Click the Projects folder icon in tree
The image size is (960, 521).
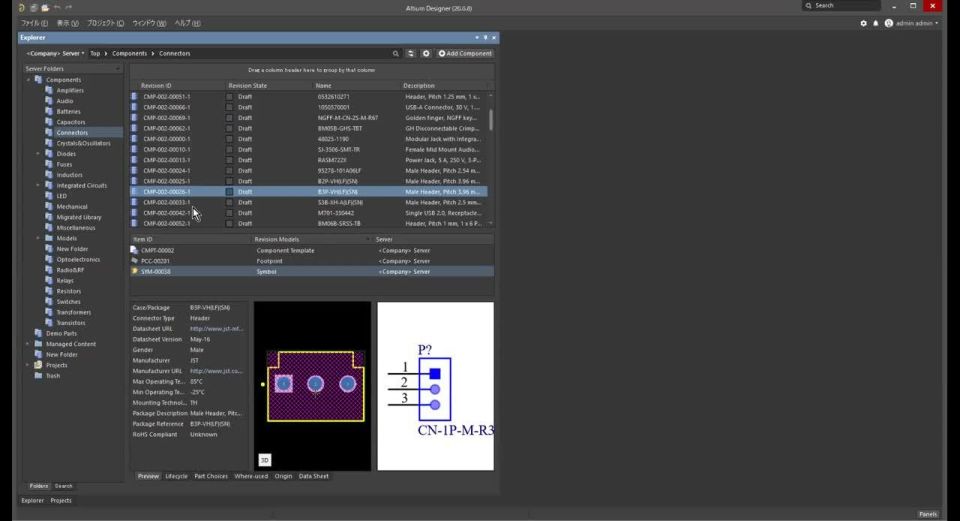point(38,365)
